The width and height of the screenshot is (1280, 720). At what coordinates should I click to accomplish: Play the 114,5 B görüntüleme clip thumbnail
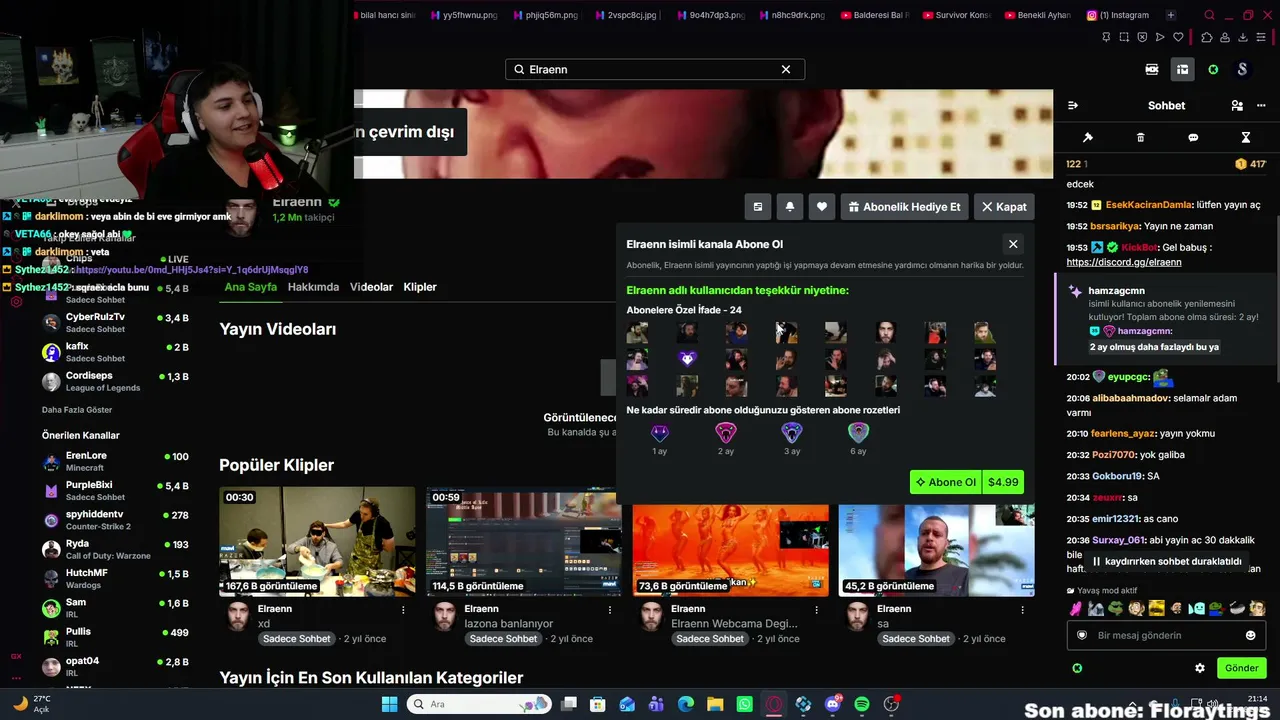pos(524,541)
